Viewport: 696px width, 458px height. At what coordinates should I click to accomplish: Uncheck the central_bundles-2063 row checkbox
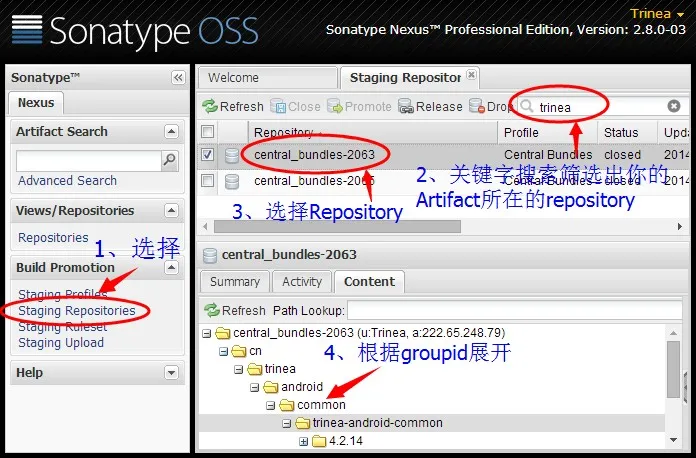point(207,154)
